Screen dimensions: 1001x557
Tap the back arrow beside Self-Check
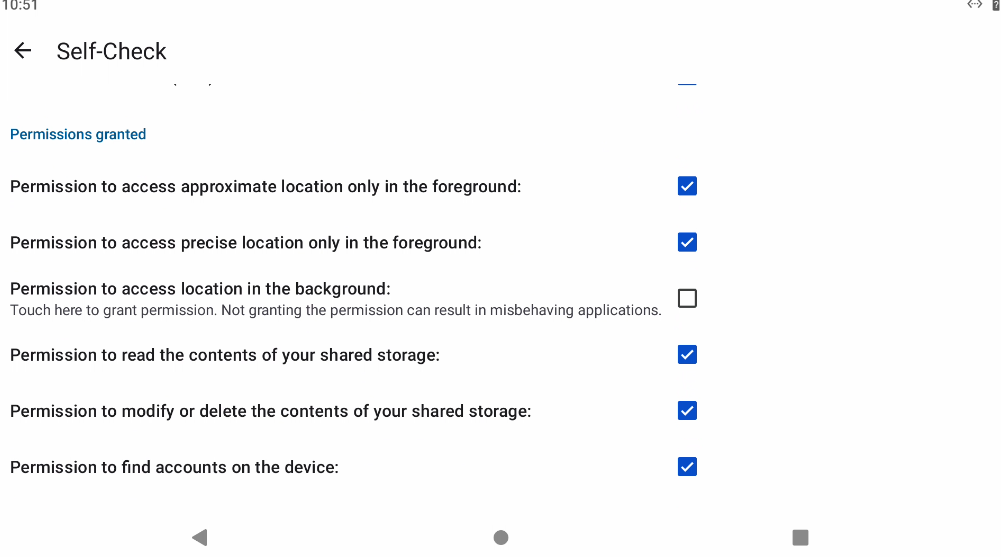coord(22,51)
